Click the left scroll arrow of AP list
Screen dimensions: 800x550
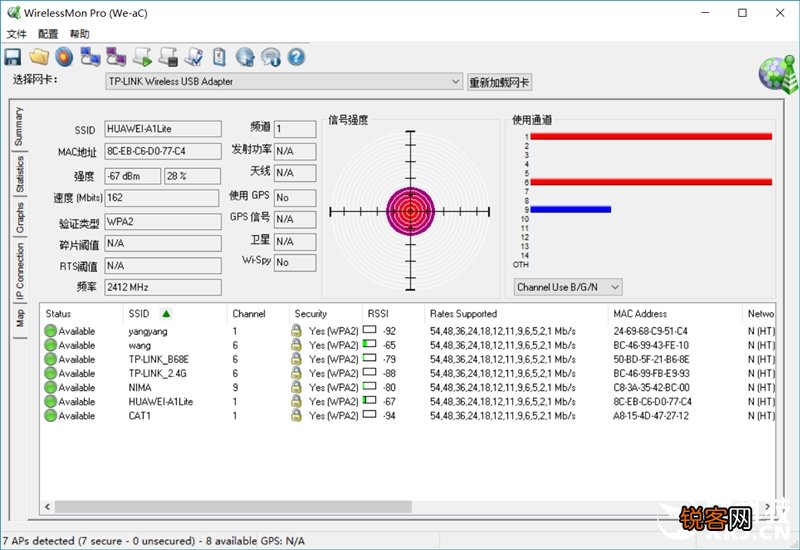[47, 507]
